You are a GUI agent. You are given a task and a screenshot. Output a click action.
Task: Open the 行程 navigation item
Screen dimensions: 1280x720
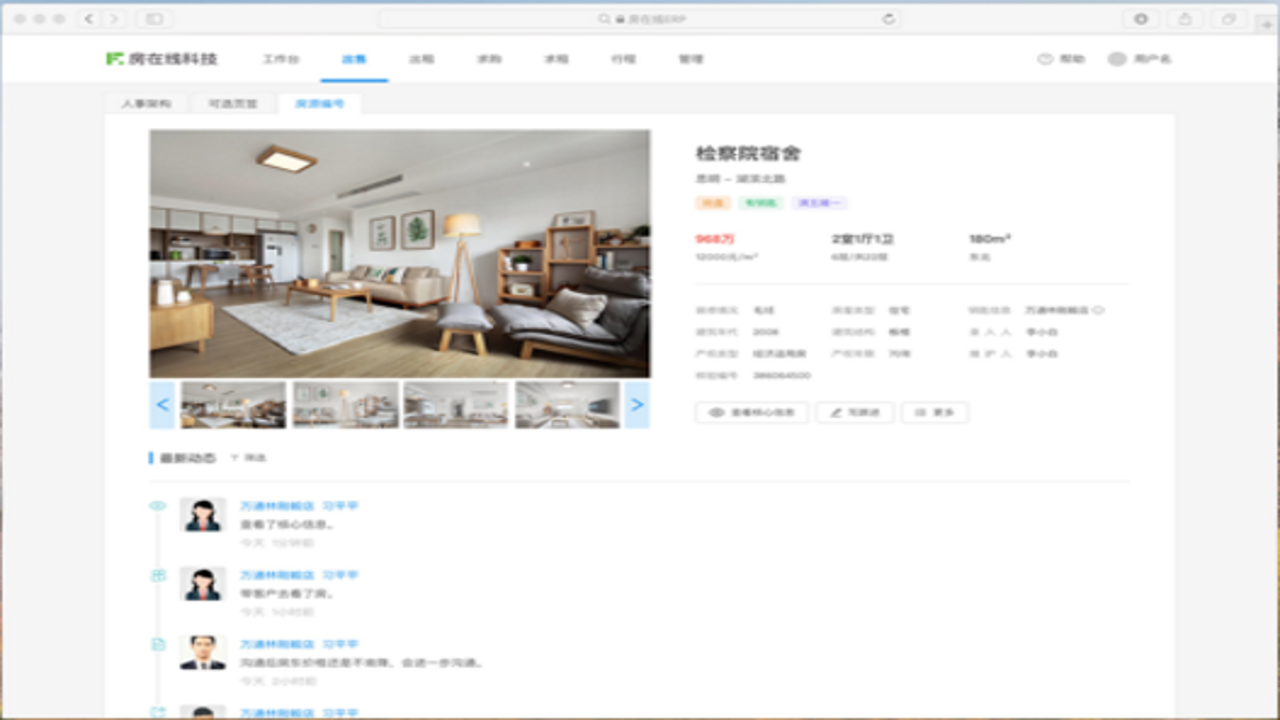623,59
